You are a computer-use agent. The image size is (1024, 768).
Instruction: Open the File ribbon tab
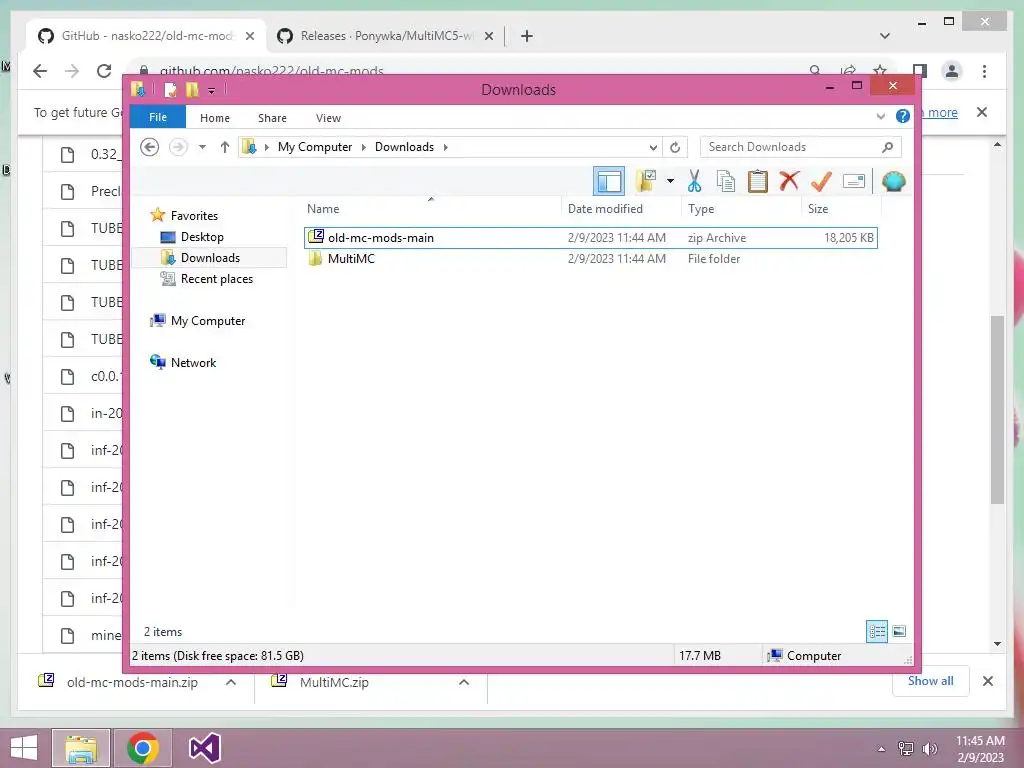tap(158, 117)
